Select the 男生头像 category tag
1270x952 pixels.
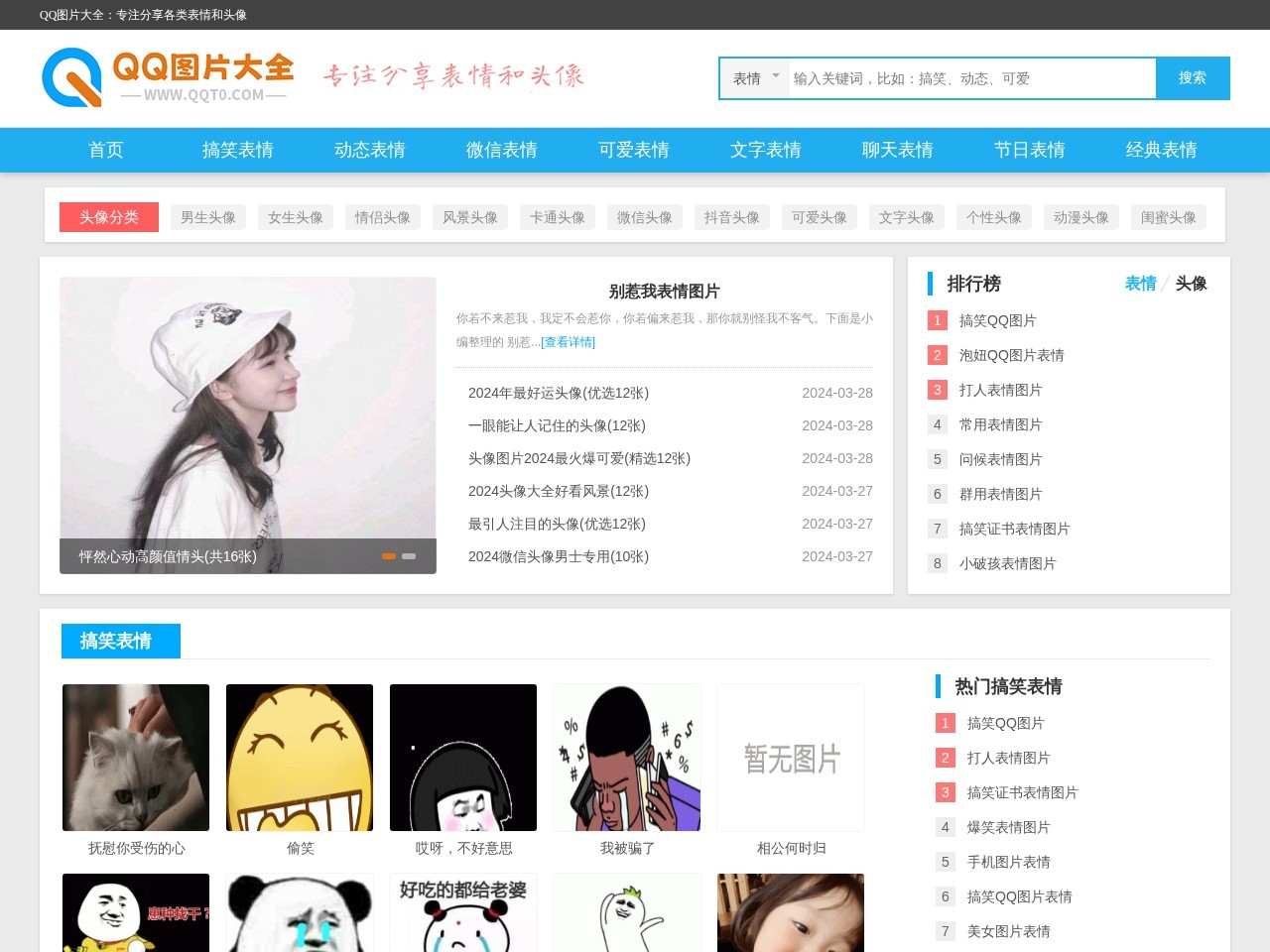click(207, 217)
